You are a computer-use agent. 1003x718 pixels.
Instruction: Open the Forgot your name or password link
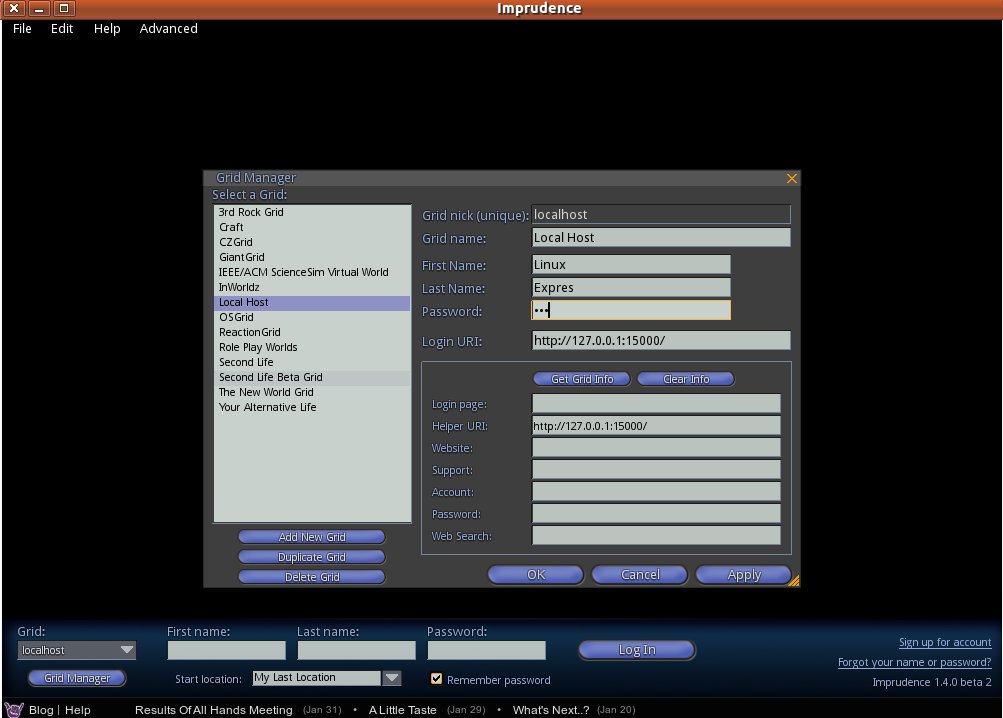(914, 662)
